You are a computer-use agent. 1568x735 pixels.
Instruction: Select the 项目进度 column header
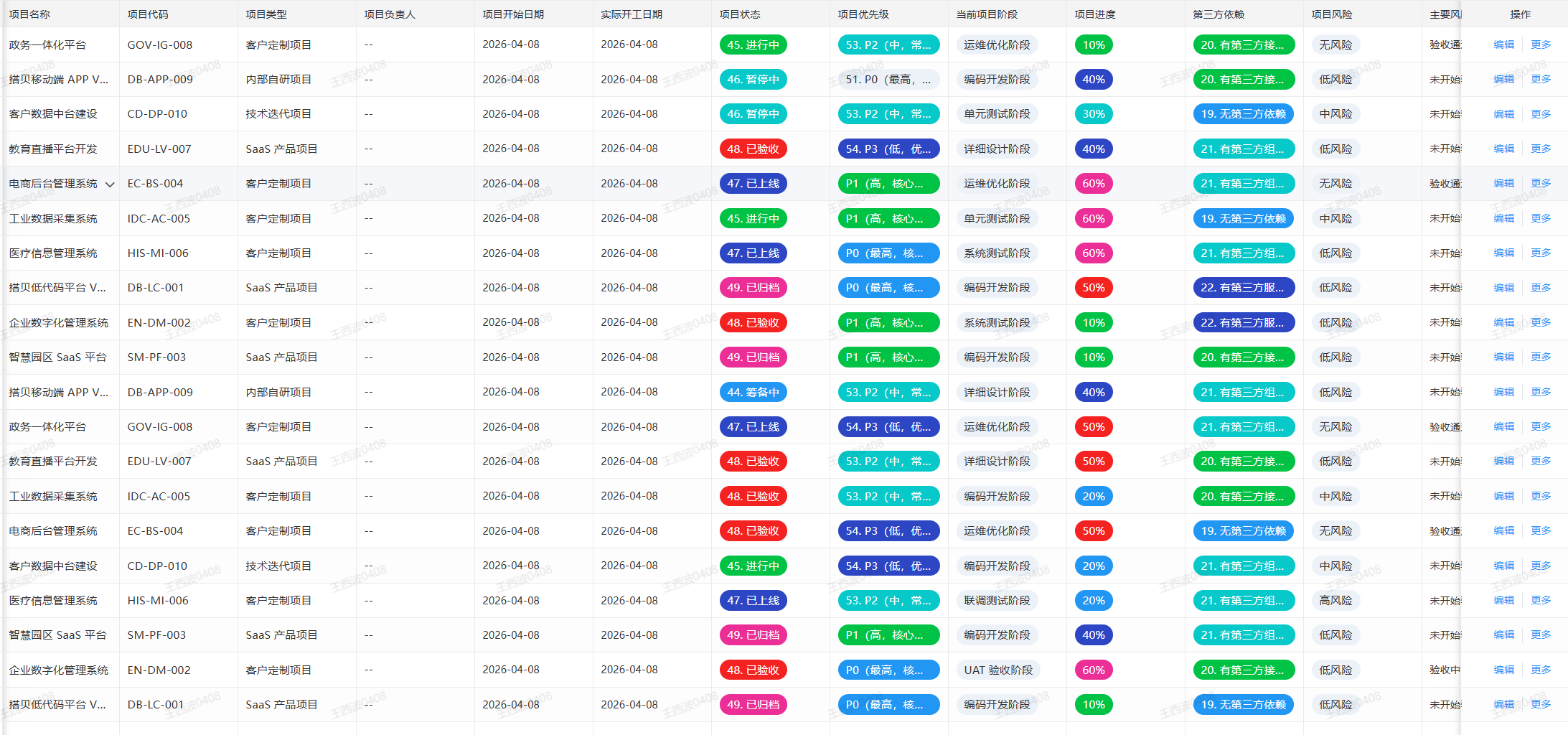[1095, 14]
